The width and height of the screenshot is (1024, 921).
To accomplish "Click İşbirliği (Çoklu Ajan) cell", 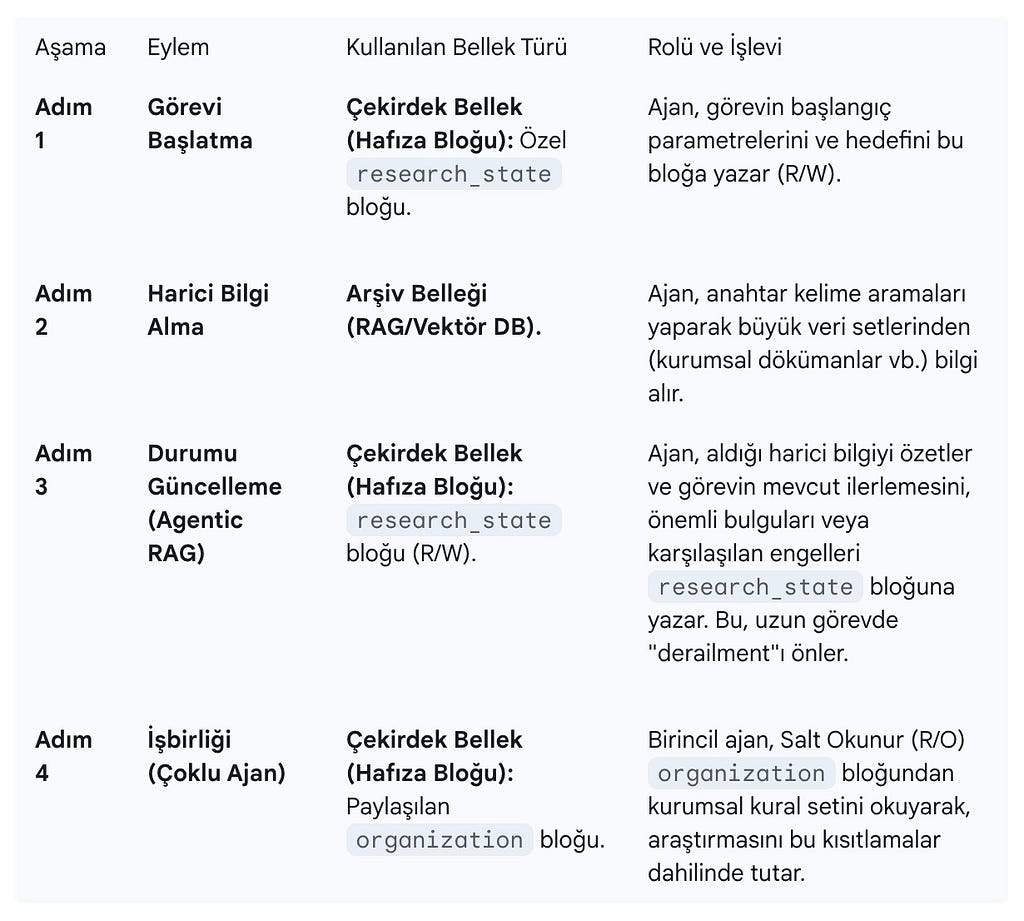I will pos(216,756).
